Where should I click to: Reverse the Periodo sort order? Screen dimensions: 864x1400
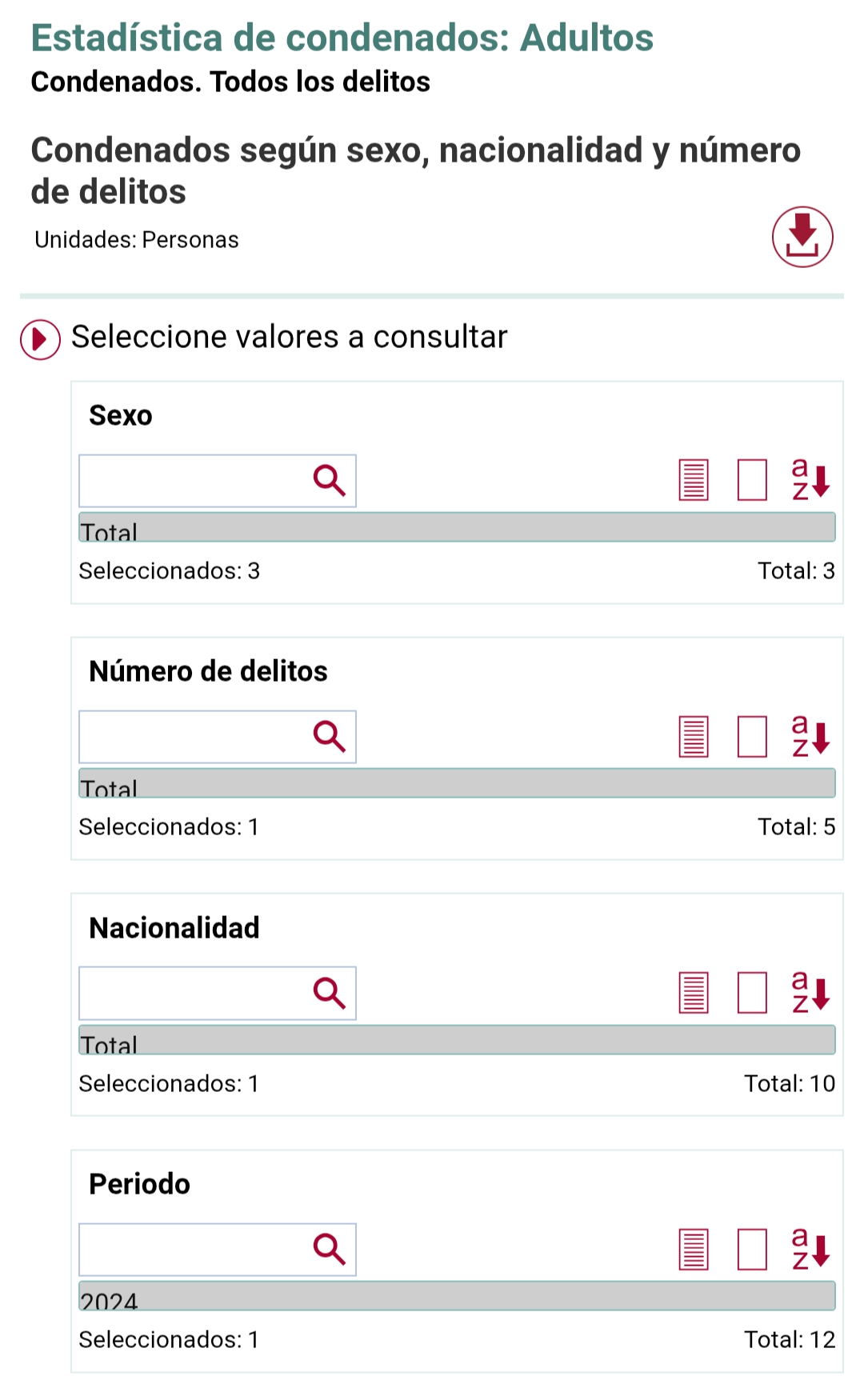click(810, 1249)
